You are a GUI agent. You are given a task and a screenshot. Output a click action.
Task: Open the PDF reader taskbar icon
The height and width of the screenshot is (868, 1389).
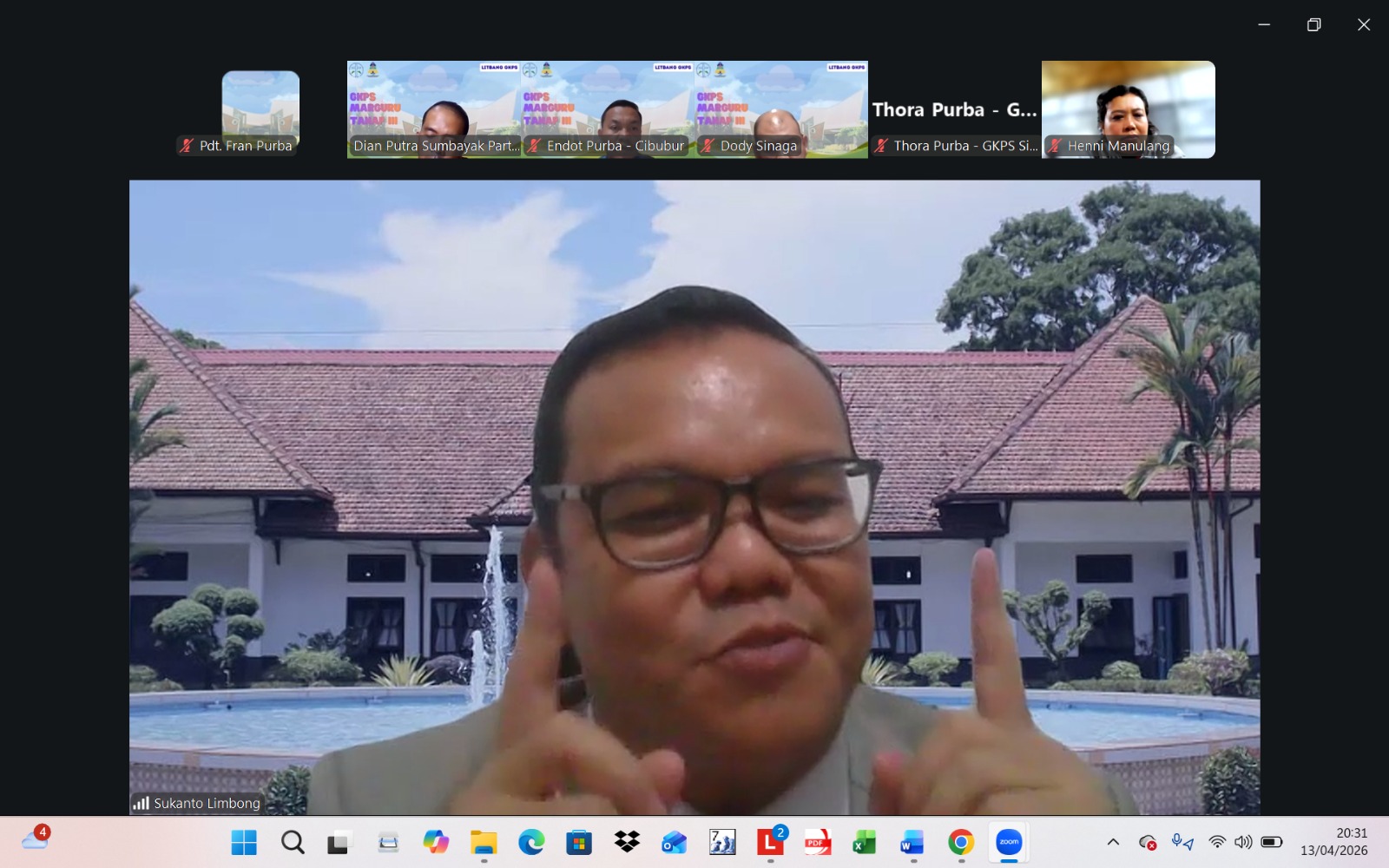817,842
